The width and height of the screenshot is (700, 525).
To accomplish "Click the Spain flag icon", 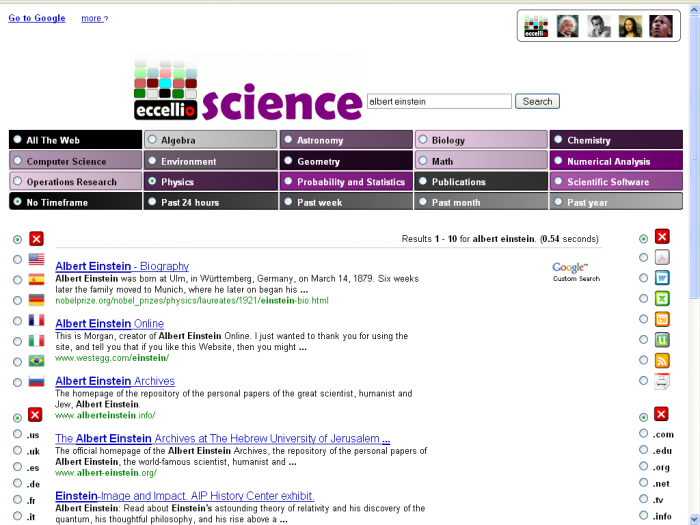I will [x=36, y=279].
